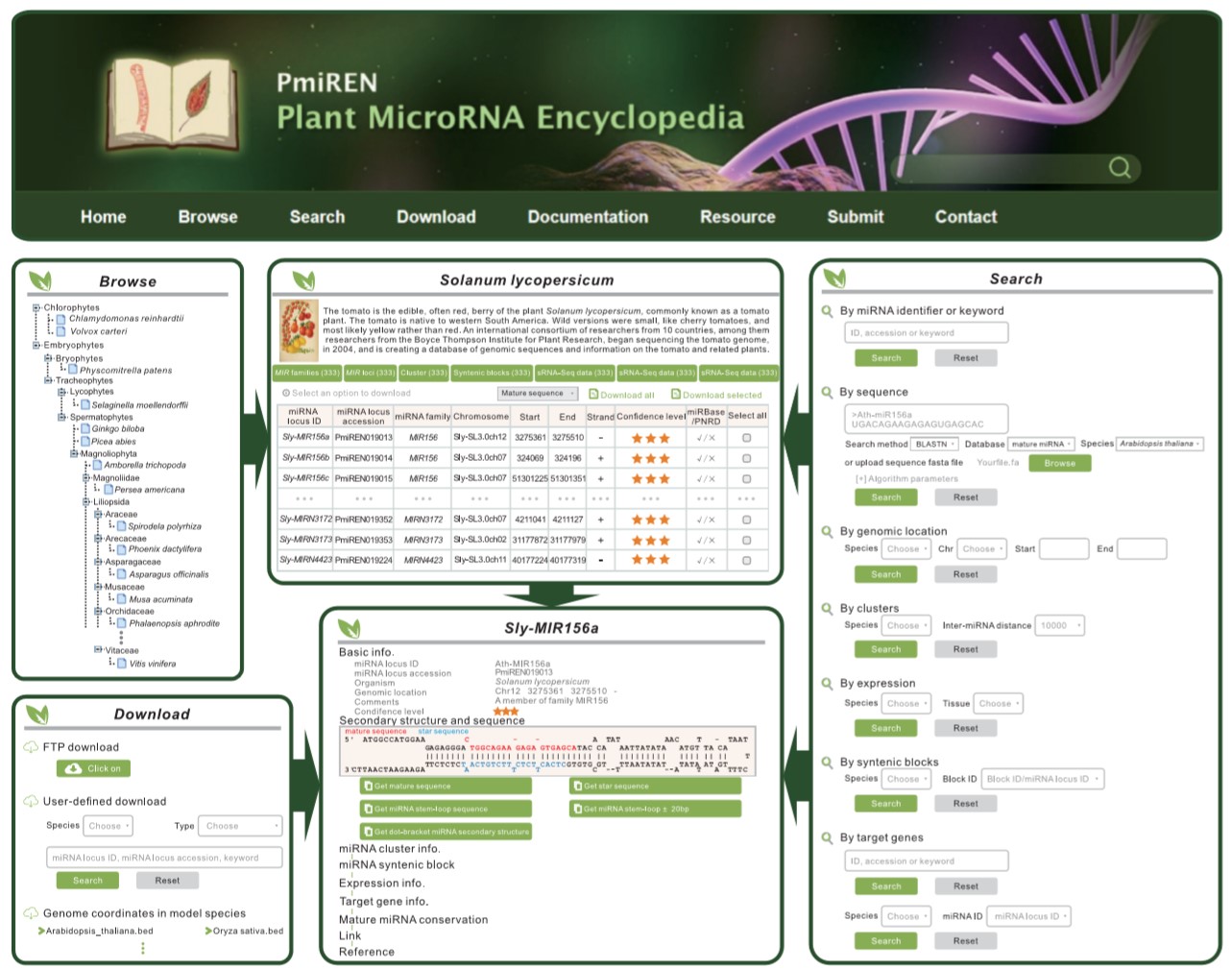1232x969 pixels.
Task: Click the magnifier icon in header search bar
Action: point(1119,167)
